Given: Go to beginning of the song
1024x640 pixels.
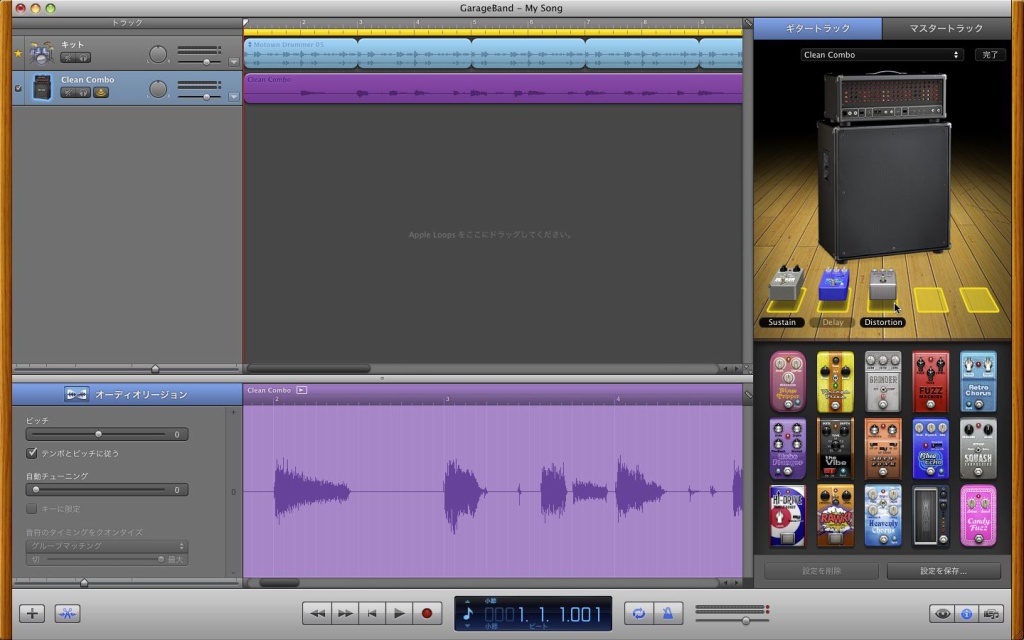Looking at the screenshot, I should tap(372, 613).
